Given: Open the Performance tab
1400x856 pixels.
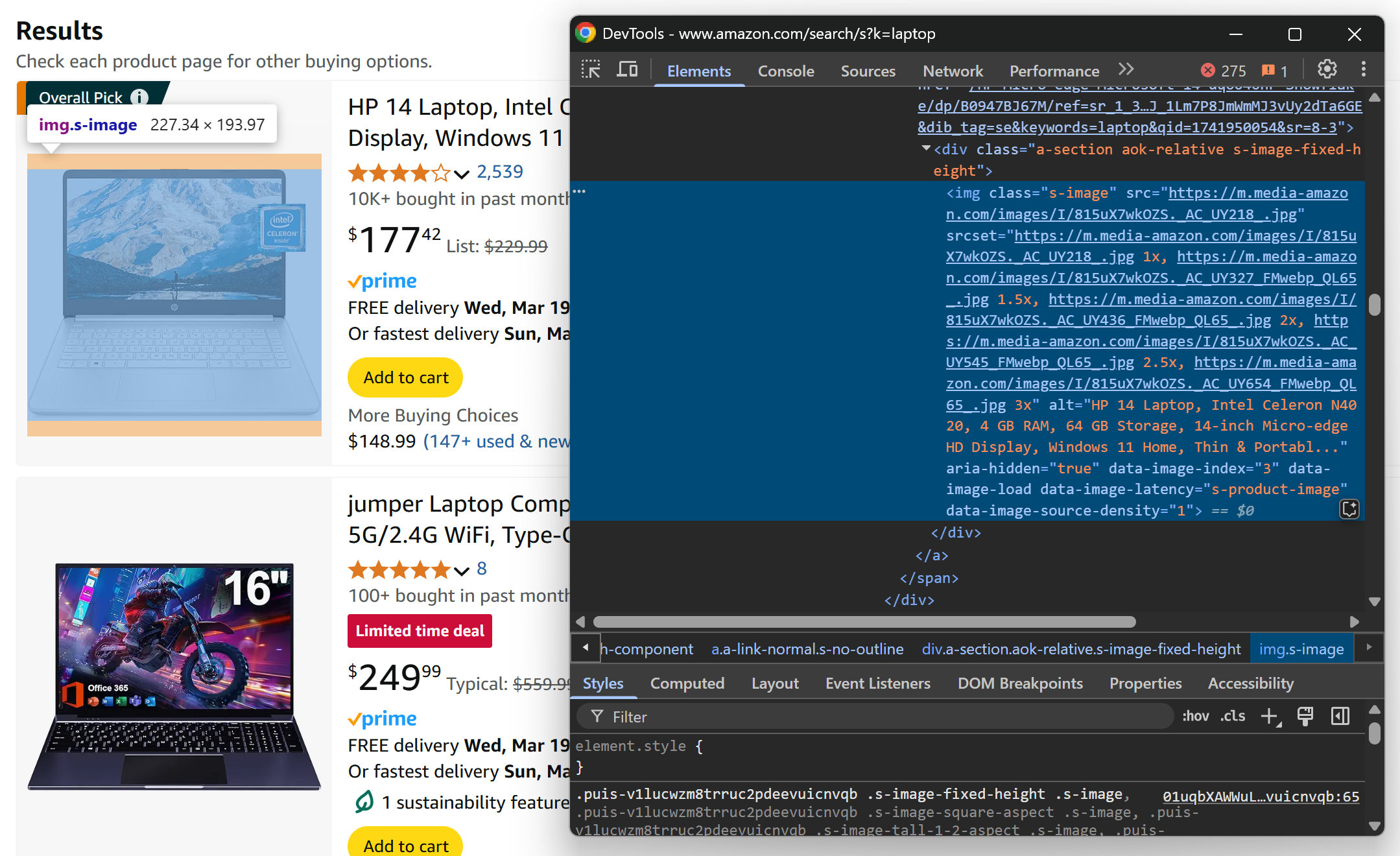Looking at the screenshot, I should click(x=1054, y=71).
